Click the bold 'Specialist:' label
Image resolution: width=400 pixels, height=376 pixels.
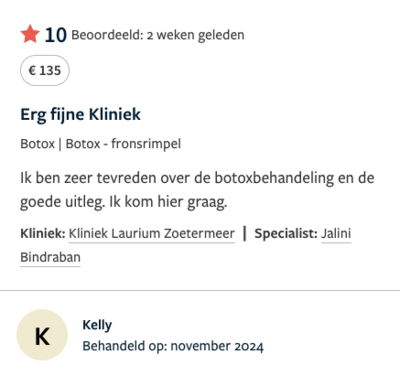[x=286, y=233]
